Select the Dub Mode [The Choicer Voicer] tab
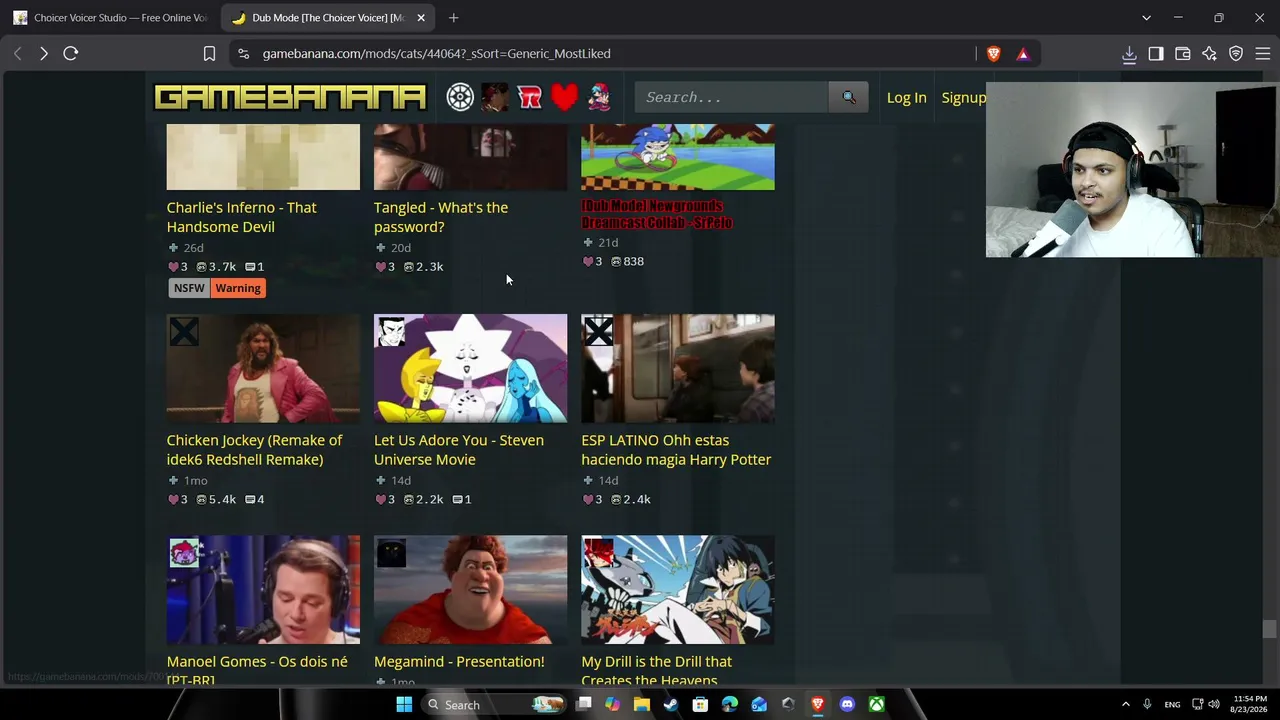Image resolution: width=1280 pixels, height=720 pixels. [318, 17]
